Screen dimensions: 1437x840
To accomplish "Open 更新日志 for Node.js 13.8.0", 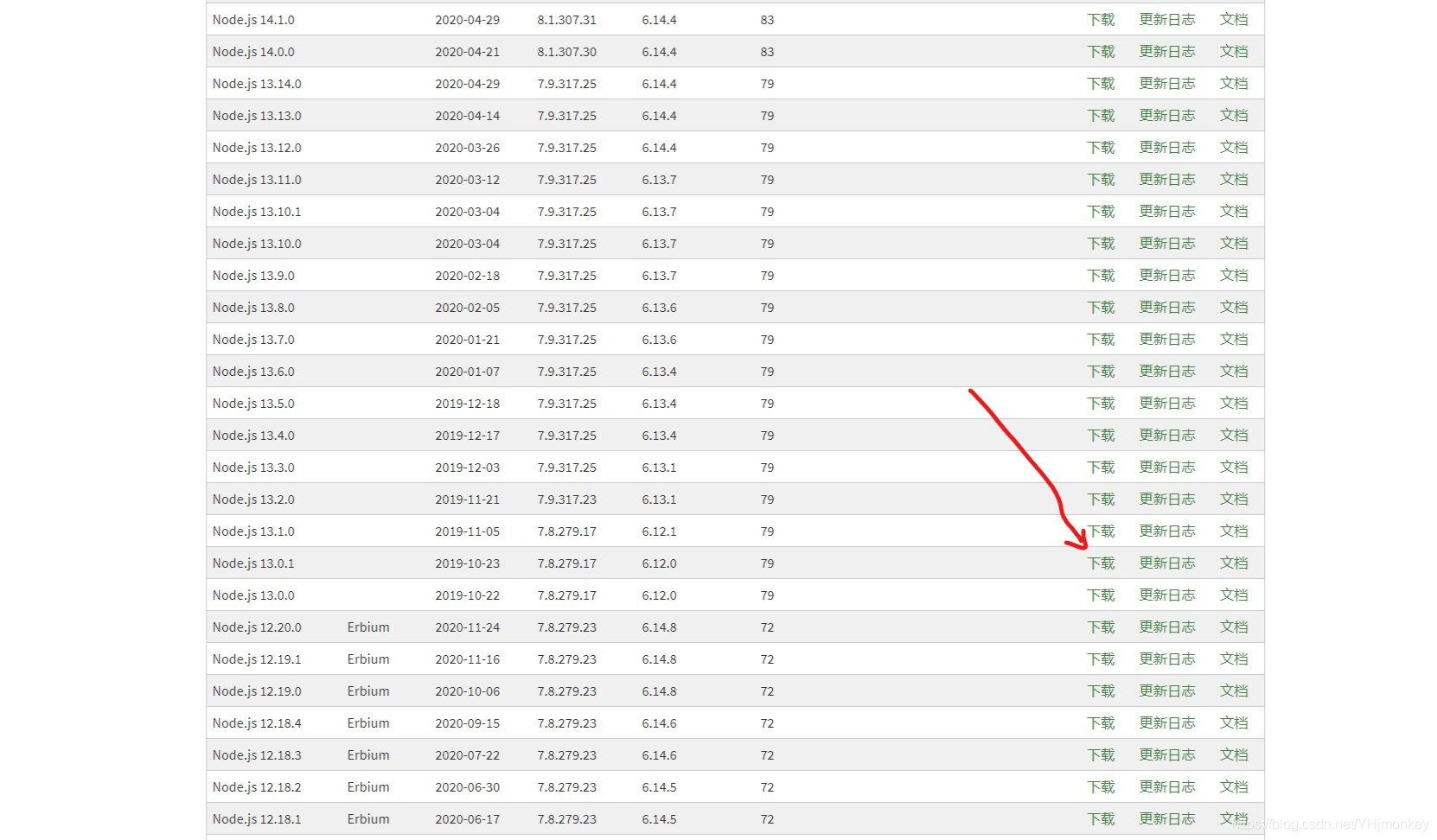I will pyautogui.click(x=1167, y=308).
